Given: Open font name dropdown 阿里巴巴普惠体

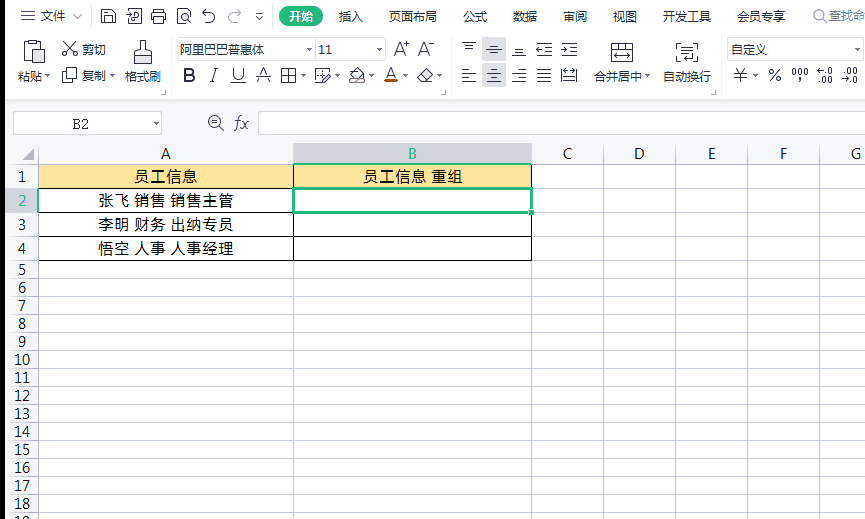Looking at the screenshot, I should pyautogui.click(x=309, y=50).
